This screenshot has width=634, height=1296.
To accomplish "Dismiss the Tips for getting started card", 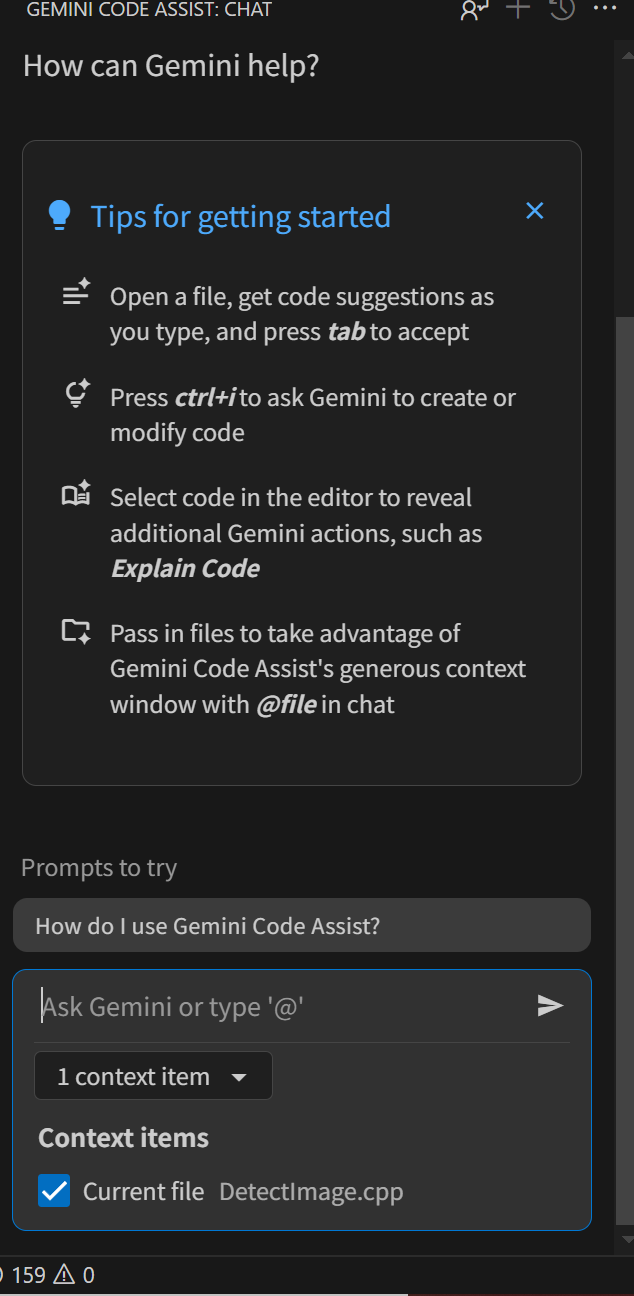I will [535, 211].
